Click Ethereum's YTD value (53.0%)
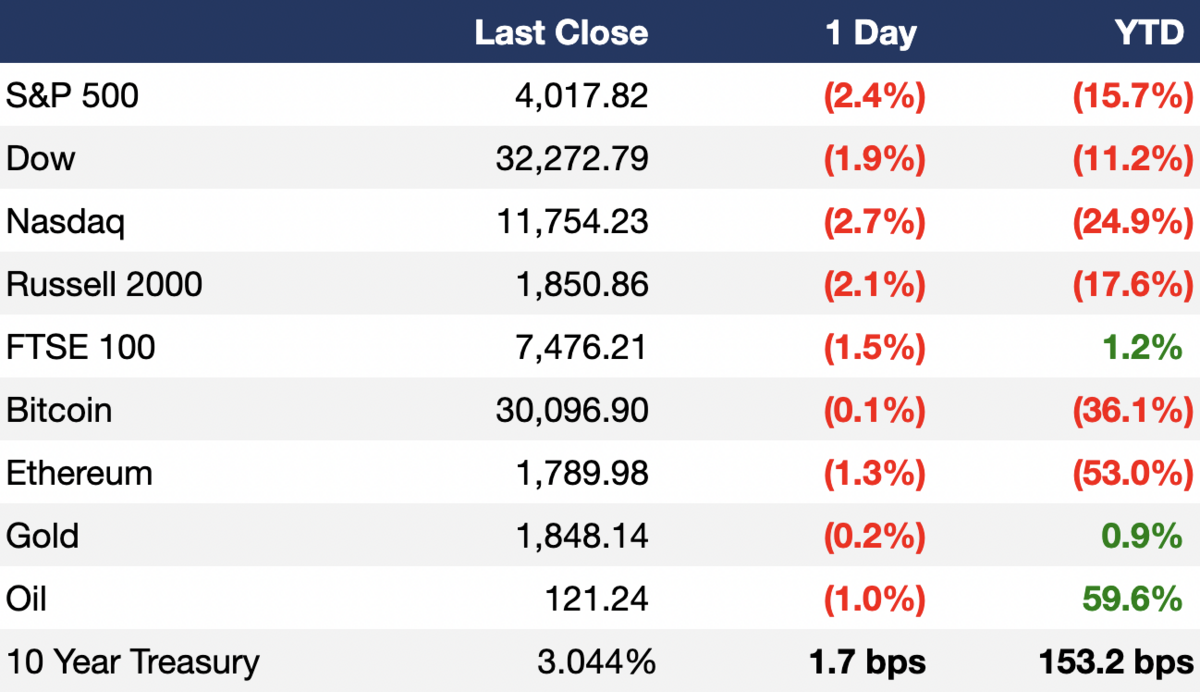 tap(1133, 473)
